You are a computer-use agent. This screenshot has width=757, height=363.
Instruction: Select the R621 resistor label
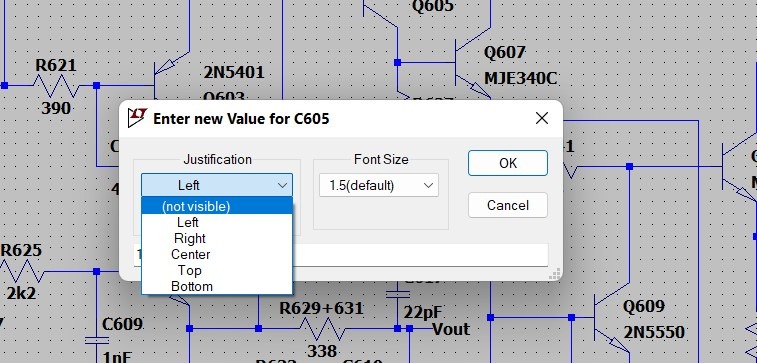coord(56,66)
